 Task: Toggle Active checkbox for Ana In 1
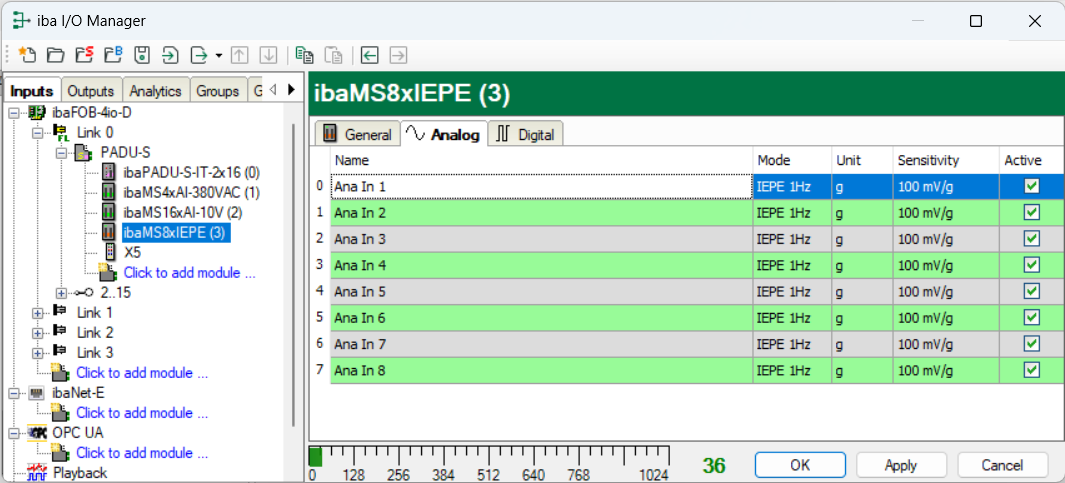(x=1031, y=185)
